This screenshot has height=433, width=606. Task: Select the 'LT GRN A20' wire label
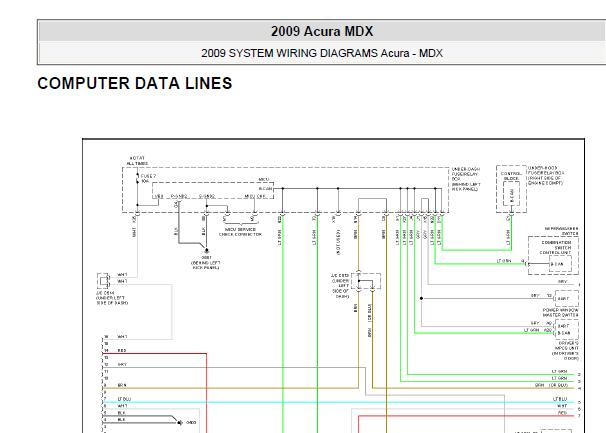(538, 330)
